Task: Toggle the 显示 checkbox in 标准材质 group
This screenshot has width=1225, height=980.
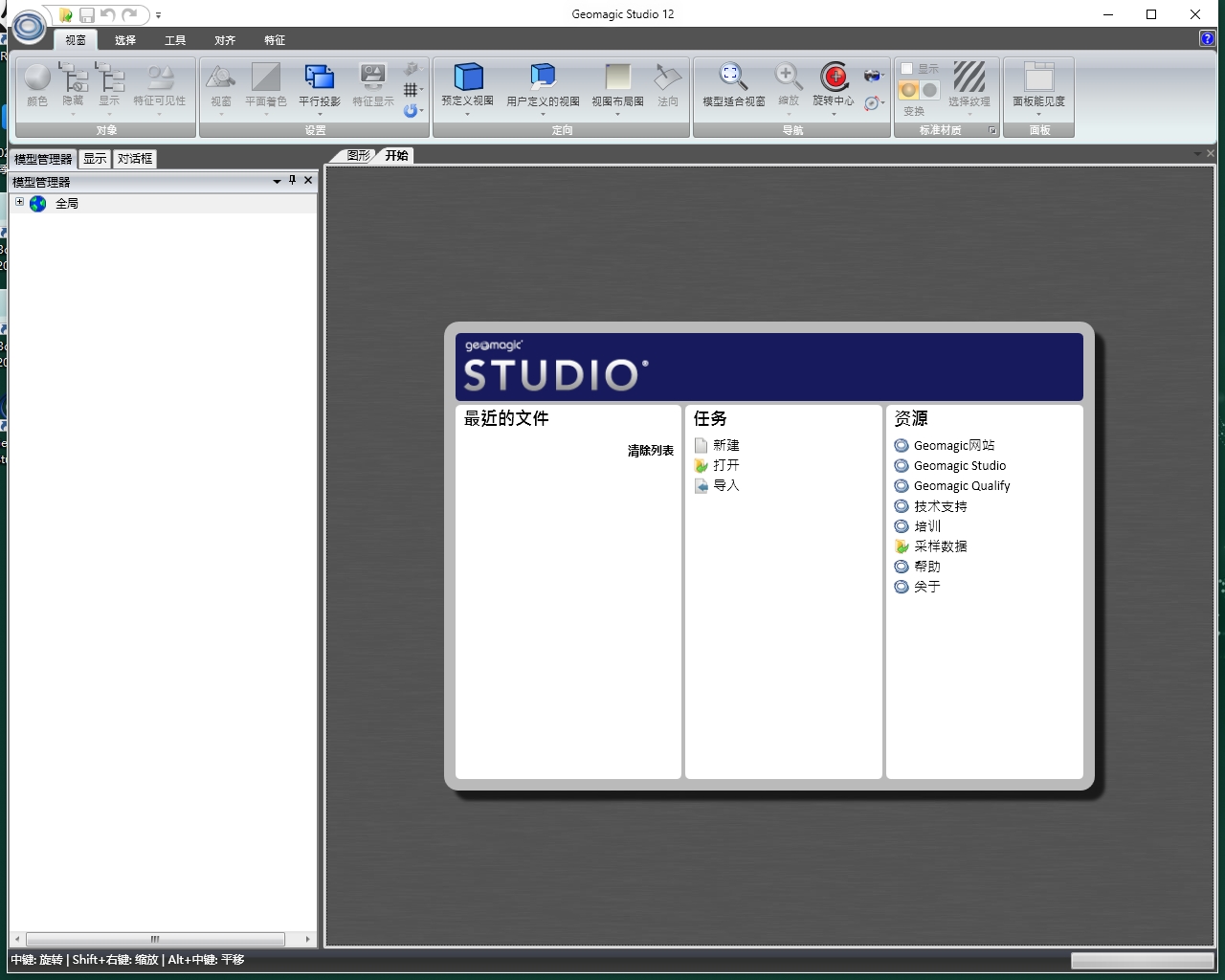Action: coord(906,69)
